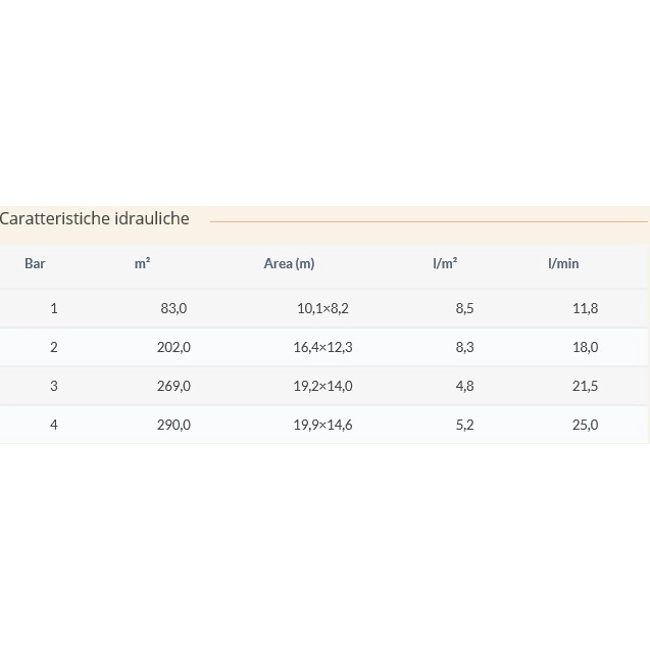This screenshot has width=650, height=650.
Task: Click the 11,8 l/min value
Action: 585,308
